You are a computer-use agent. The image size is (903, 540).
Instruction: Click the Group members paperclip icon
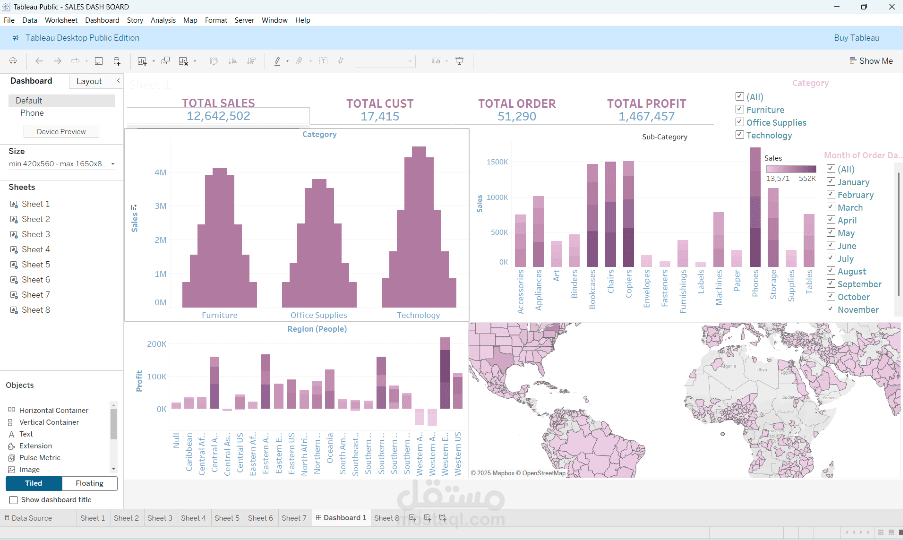(x=299, y=60)
